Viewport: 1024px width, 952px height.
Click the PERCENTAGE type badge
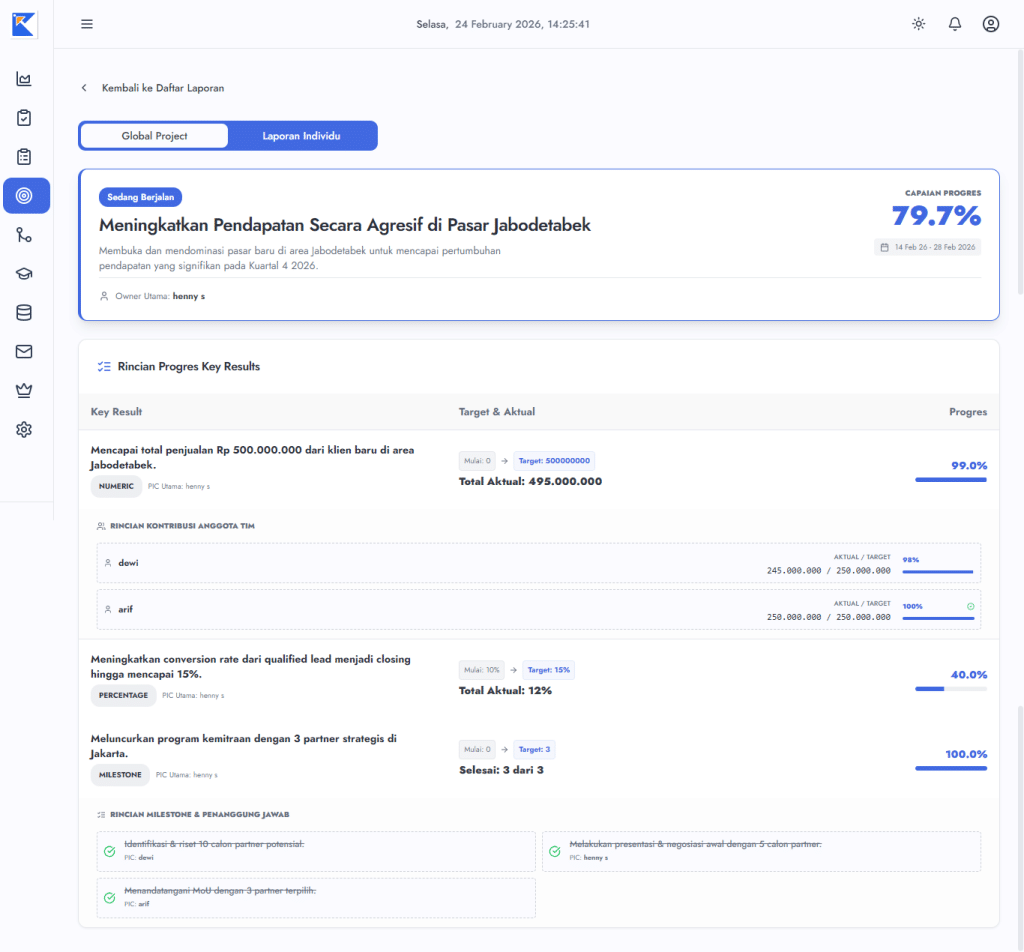click(123, 695)
